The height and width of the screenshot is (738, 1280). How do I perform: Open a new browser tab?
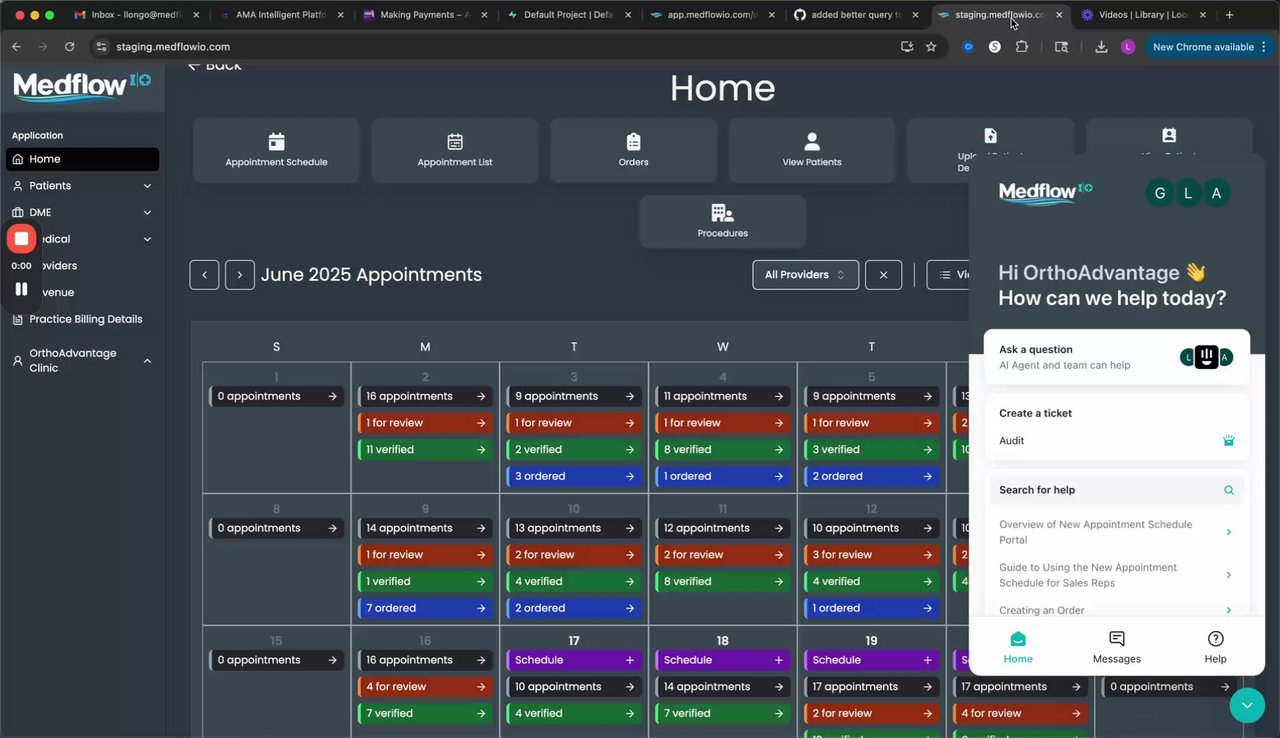[x=1229, y=15]
